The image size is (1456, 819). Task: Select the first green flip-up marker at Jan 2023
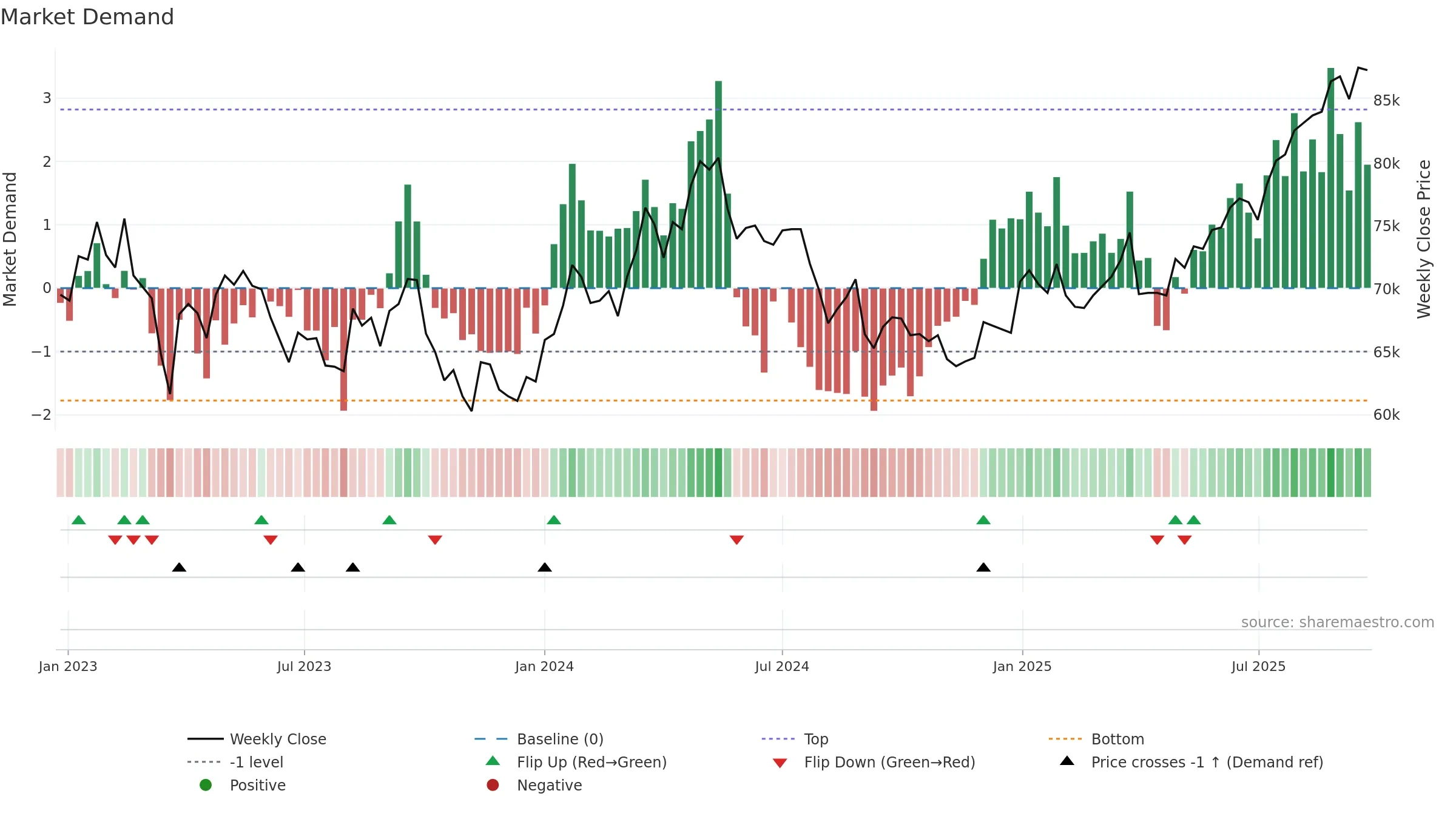point(79,520)
